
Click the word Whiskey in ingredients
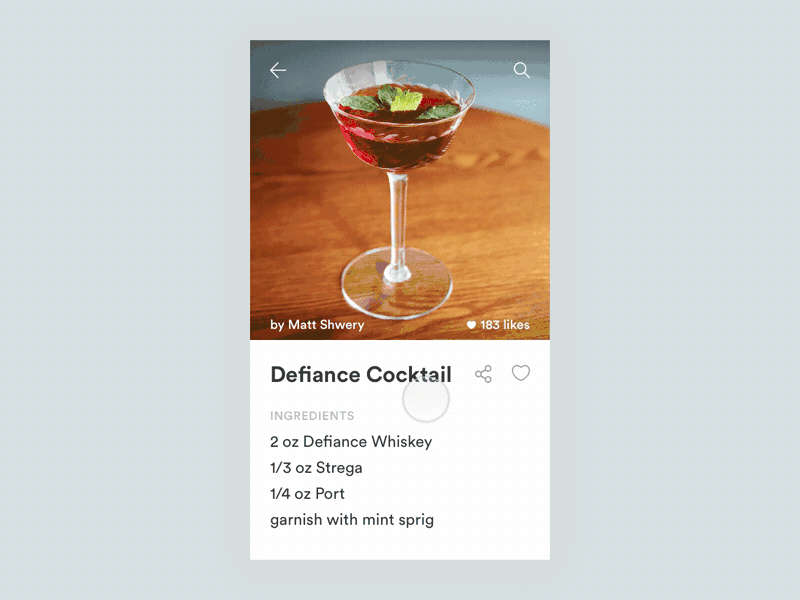[402, 442]
